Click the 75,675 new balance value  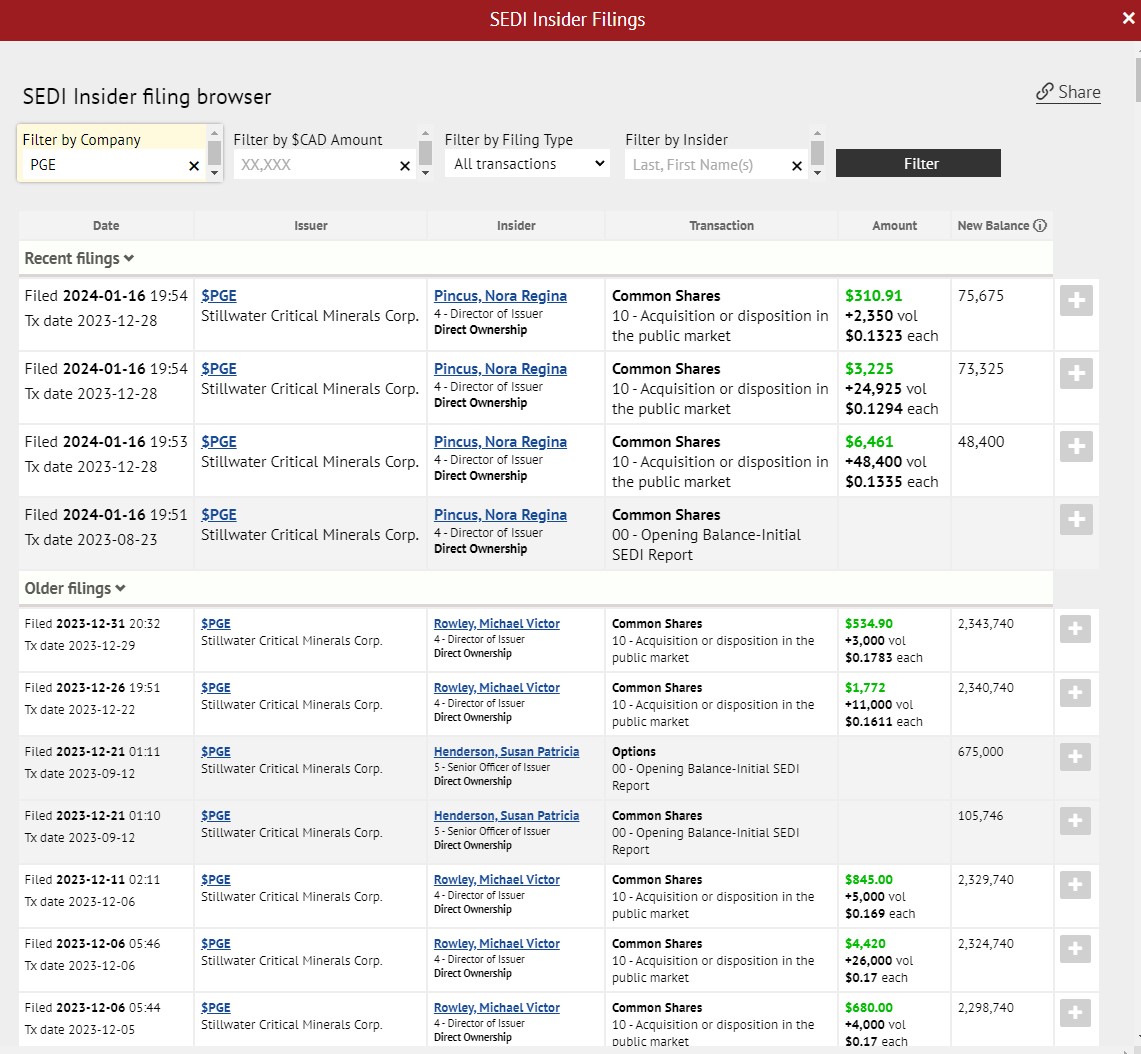(980, 296)
